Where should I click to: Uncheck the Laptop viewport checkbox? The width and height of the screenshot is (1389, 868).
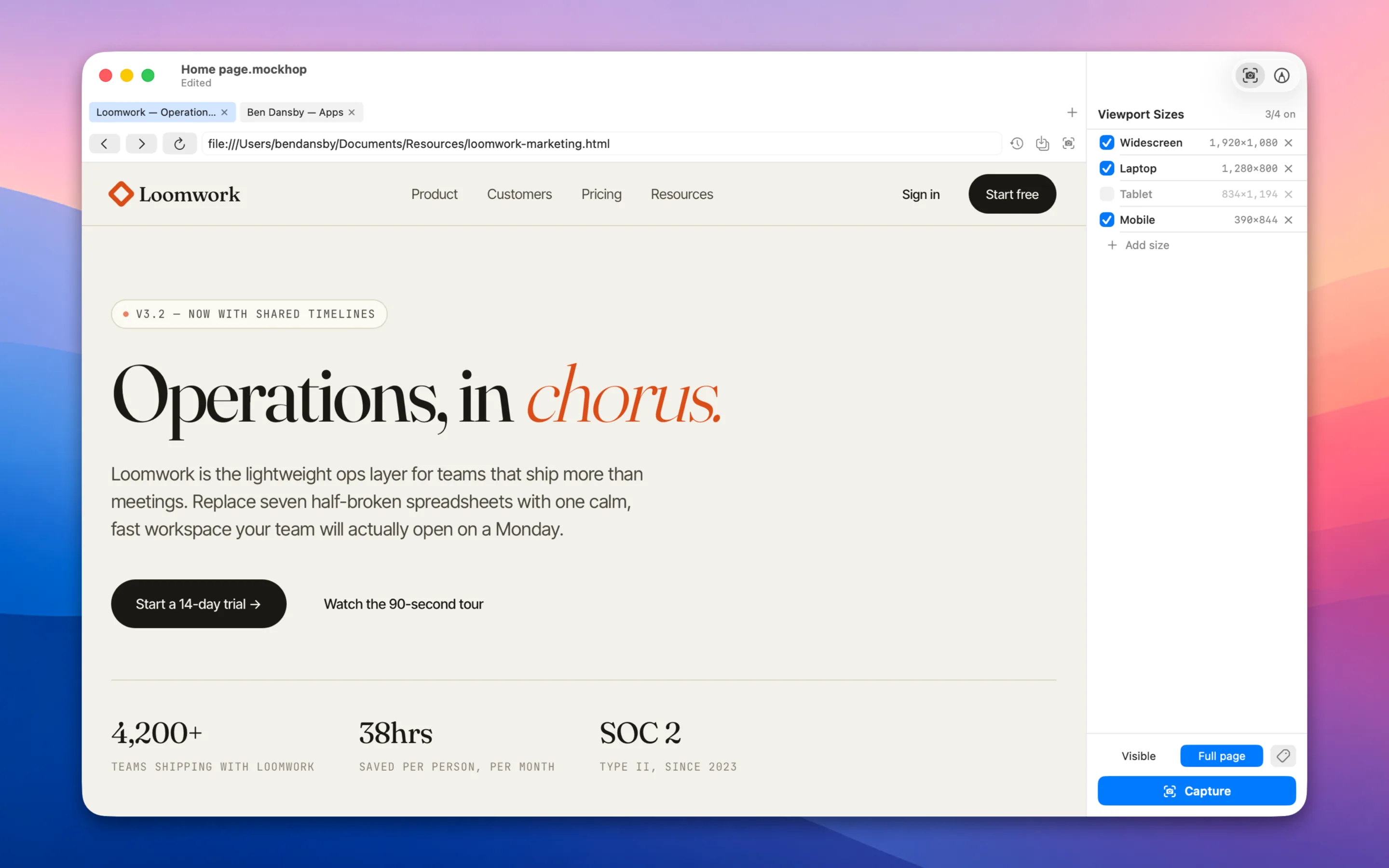[x=1106, y=169]
